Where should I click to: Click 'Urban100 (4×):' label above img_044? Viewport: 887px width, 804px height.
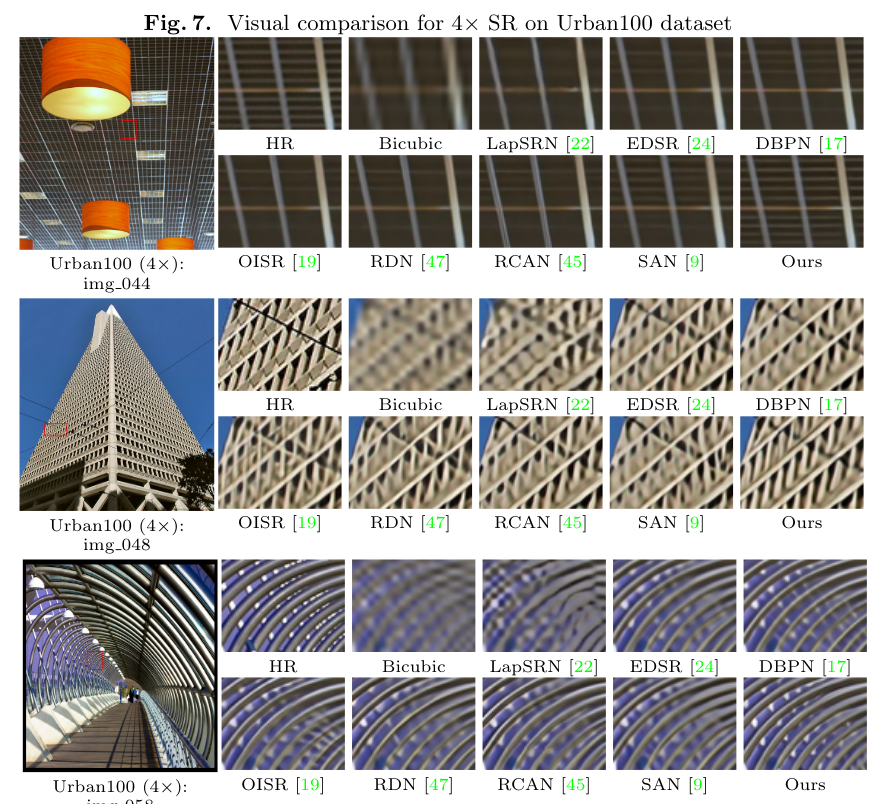[117, 264]
